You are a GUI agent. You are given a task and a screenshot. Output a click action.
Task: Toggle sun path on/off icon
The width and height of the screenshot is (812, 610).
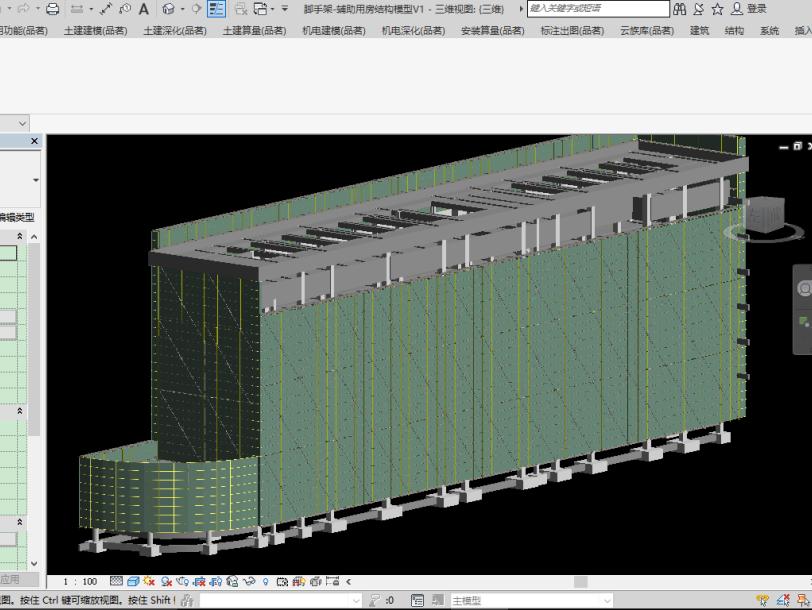[149, 581]
